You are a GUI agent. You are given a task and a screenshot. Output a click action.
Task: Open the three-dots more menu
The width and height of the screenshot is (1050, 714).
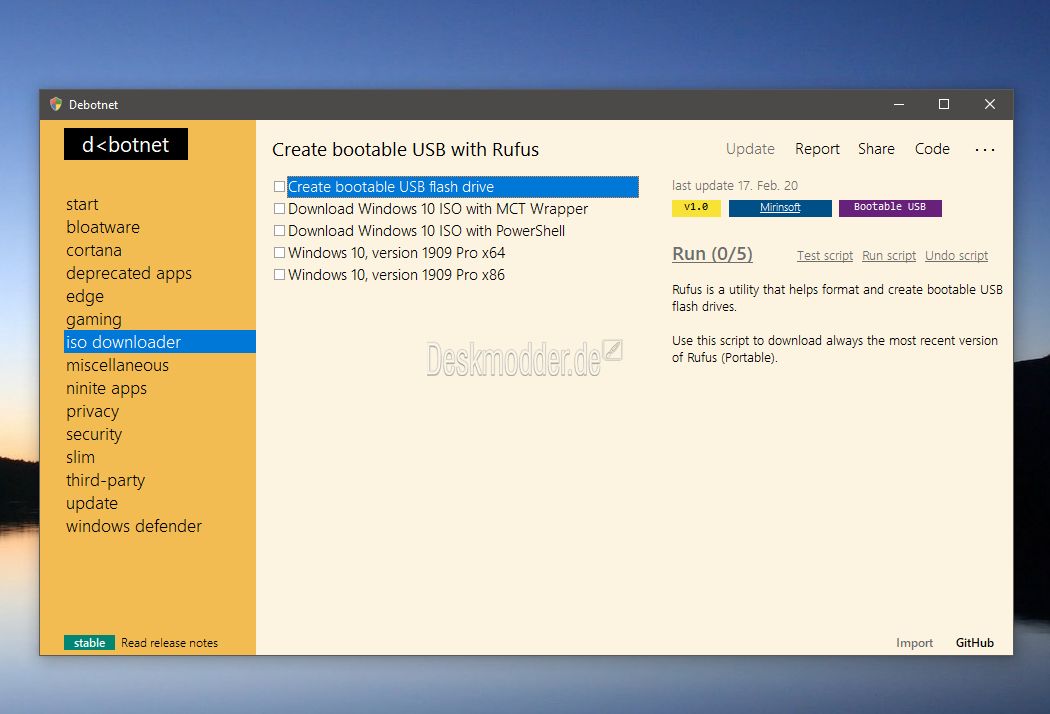tap(984, 149)
